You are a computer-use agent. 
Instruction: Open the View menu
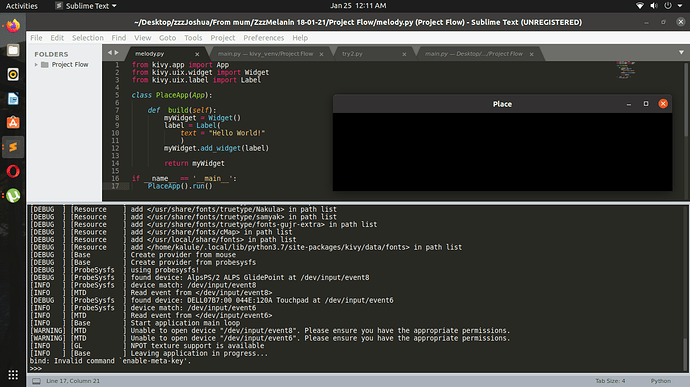pos(142,38)
